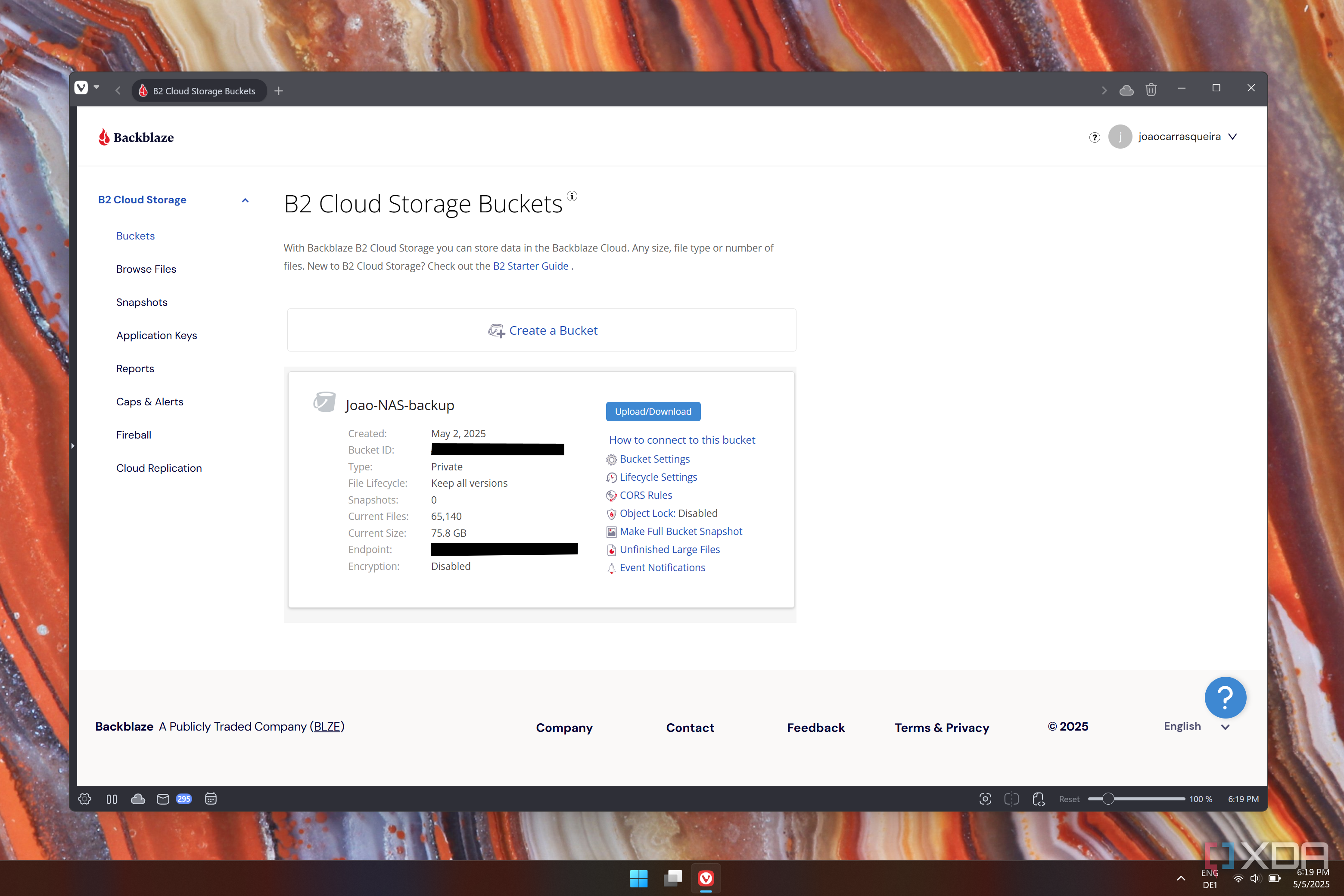Open Fireball in the sidebar
The width and height of the screenshot is (1344, 896).
pos(134,435)
